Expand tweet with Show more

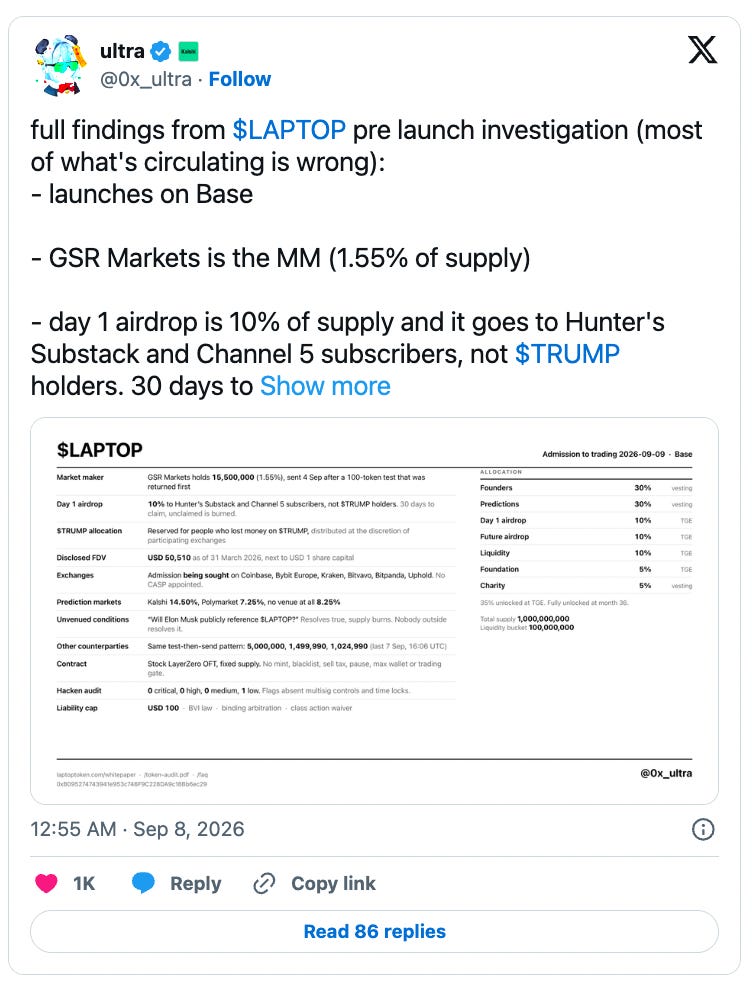tap(325, 386)
